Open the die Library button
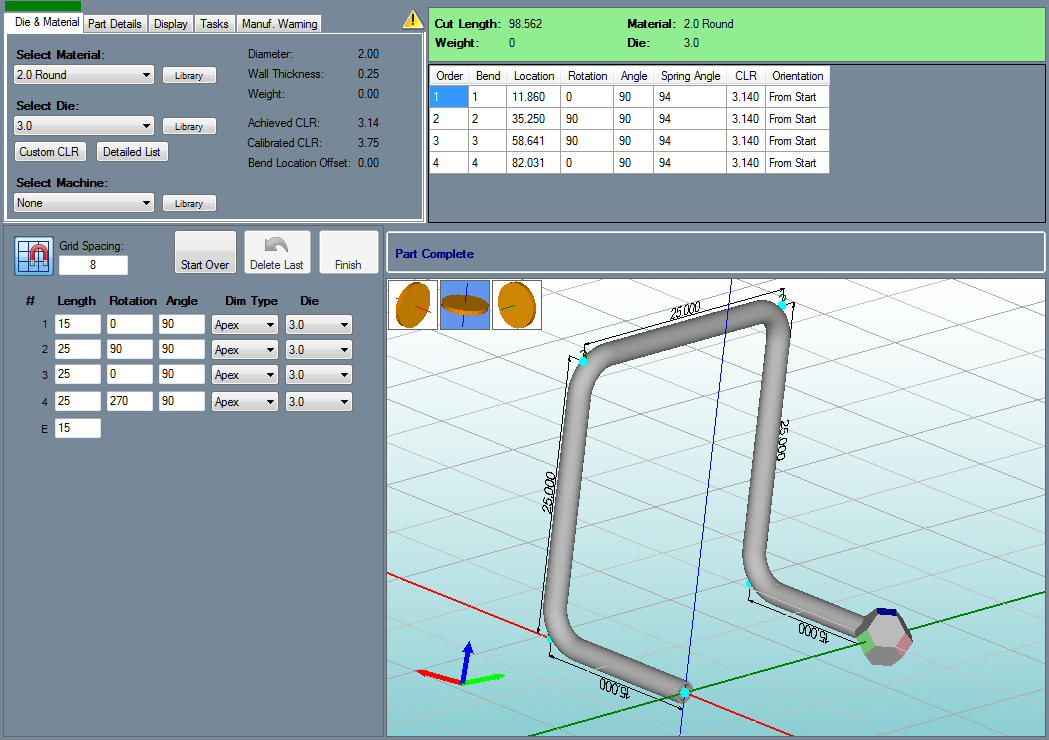This screenshot has height=740, width=1049. click(189, 126)
